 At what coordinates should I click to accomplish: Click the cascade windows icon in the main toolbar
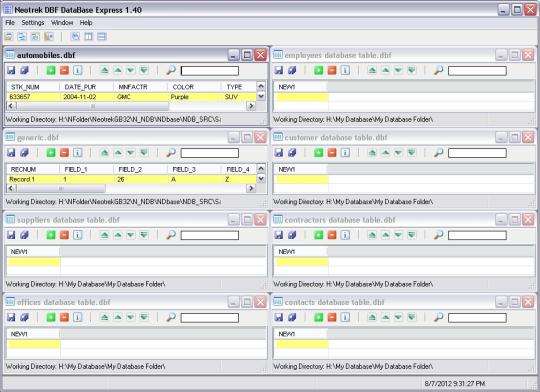click(x=75, y=36)
